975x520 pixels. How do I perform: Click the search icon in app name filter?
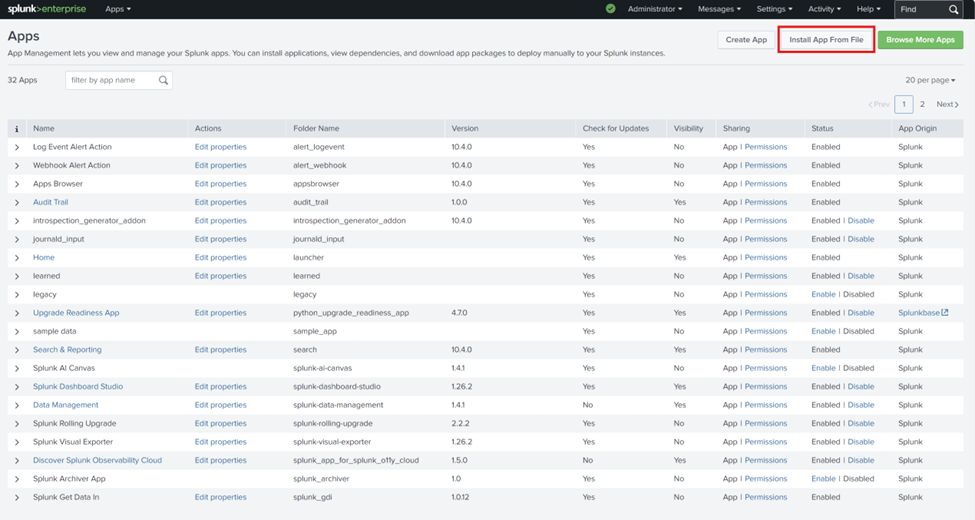163,80
